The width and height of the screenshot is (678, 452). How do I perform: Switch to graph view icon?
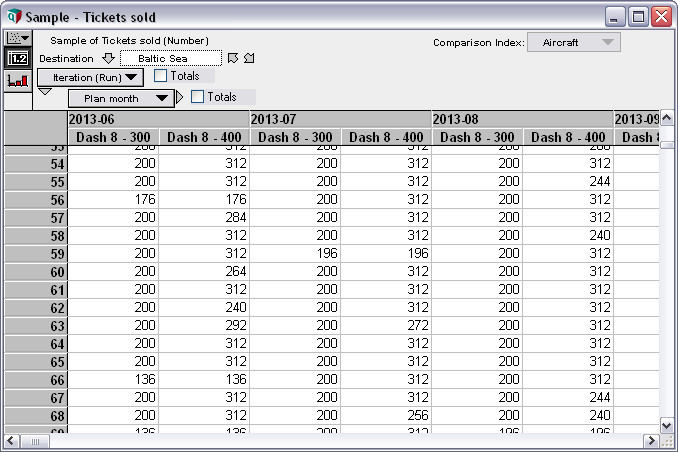tap(17, 80)
